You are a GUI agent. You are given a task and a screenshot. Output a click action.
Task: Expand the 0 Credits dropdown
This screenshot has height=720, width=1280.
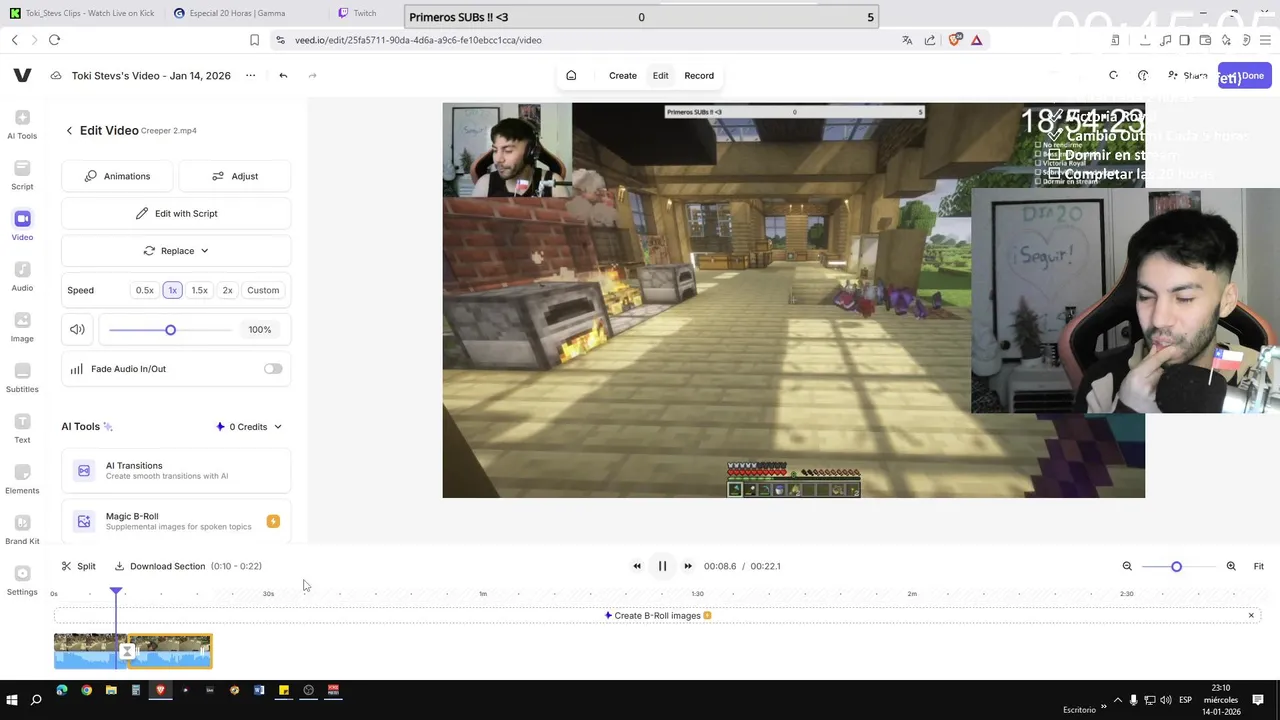(x=248, y=427)
